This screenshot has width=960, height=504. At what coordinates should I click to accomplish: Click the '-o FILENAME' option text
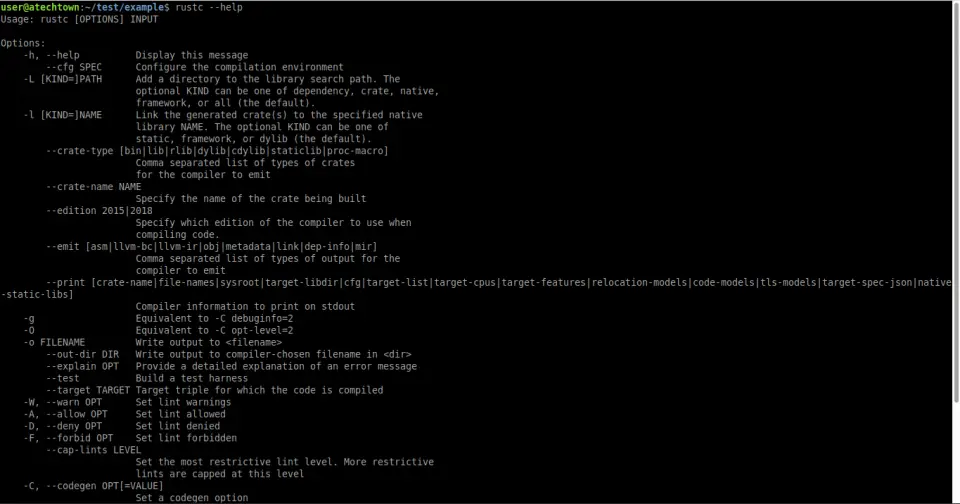click(x=54, y=342)
